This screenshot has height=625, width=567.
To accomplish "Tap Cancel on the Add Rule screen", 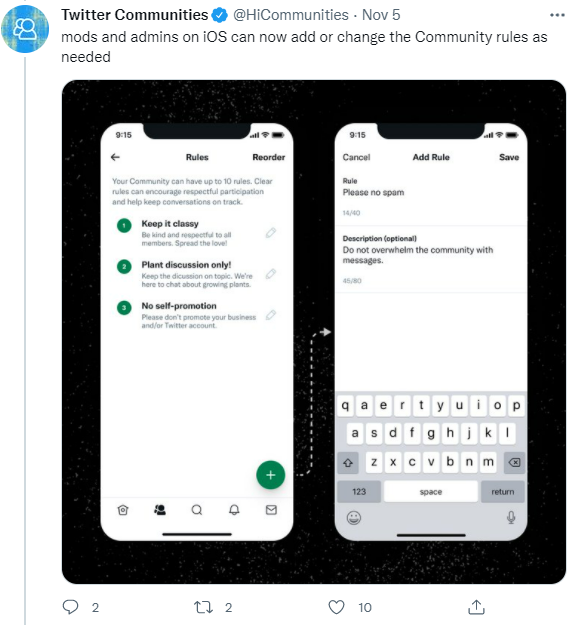I will (x=356, y=157).
